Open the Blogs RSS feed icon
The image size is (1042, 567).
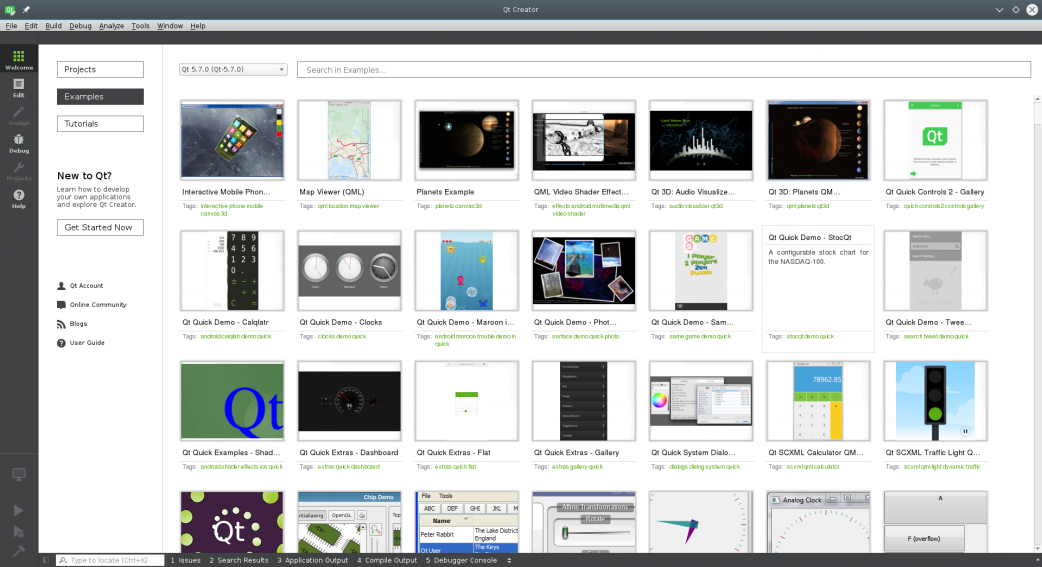click(62, 324)
